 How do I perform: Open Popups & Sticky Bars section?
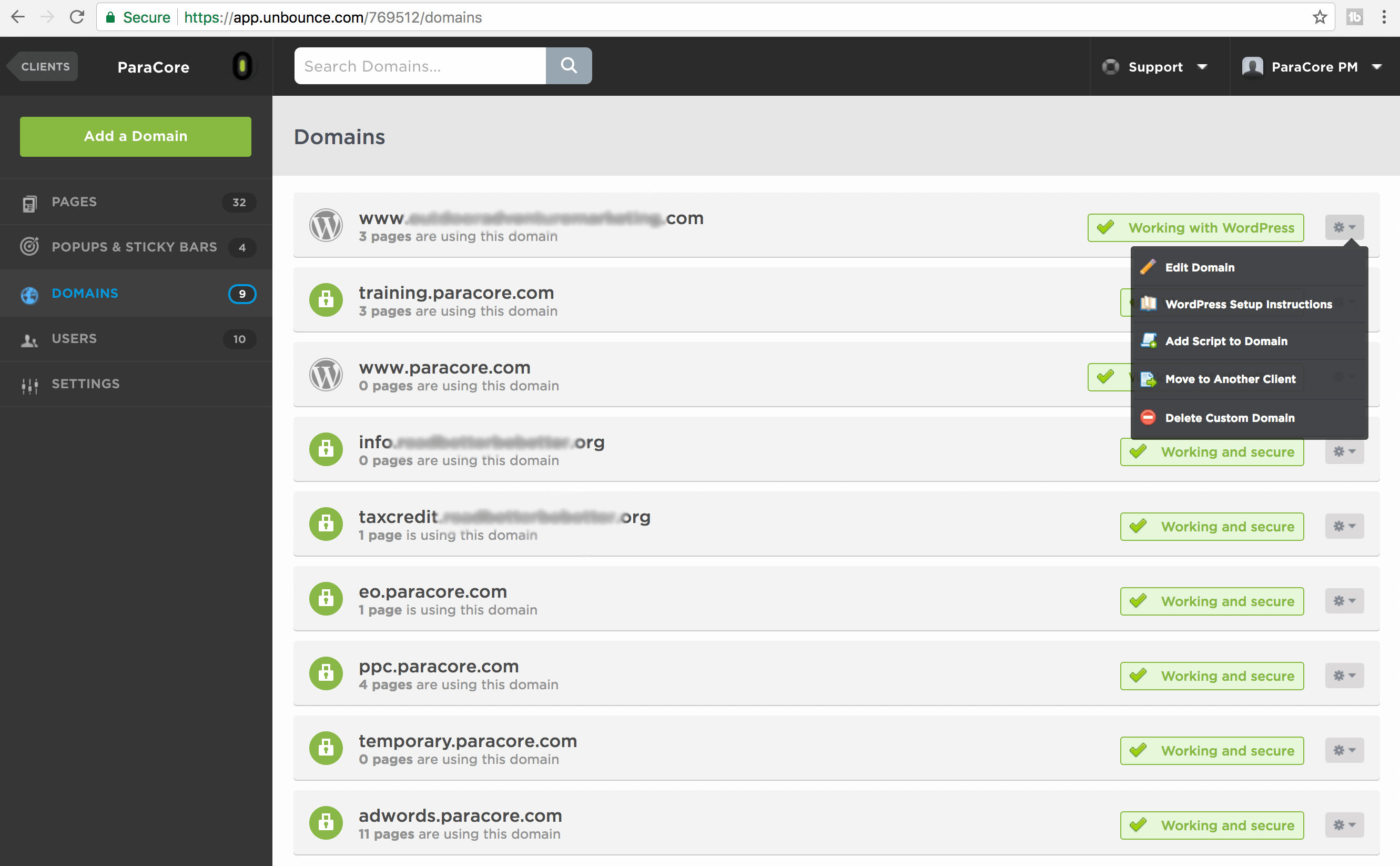pos(136,247)
